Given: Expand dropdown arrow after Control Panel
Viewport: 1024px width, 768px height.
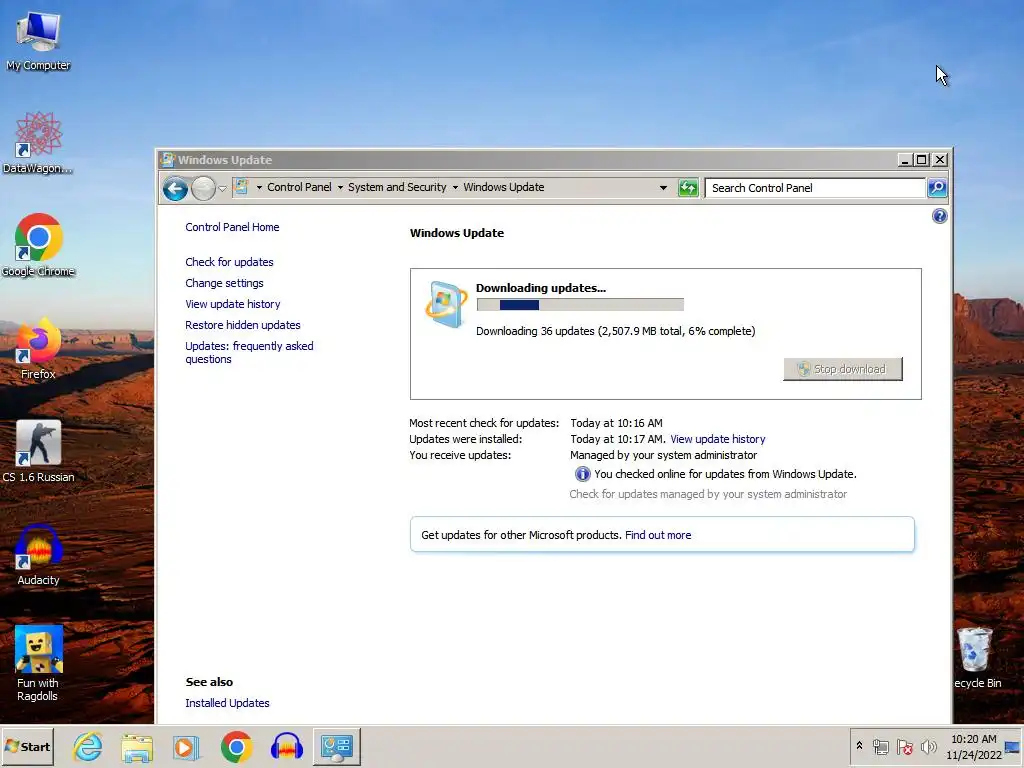Looking at the screenshot, I should pyautogui.click(x=340, y=187).
